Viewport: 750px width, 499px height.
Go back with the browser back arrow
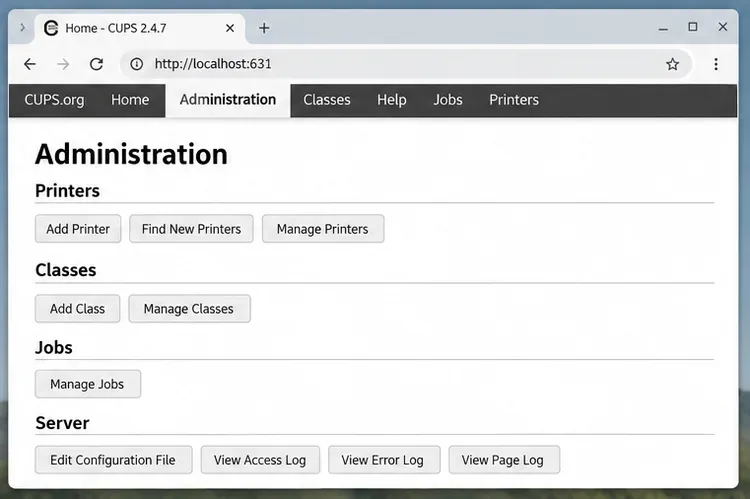(30, 64)
